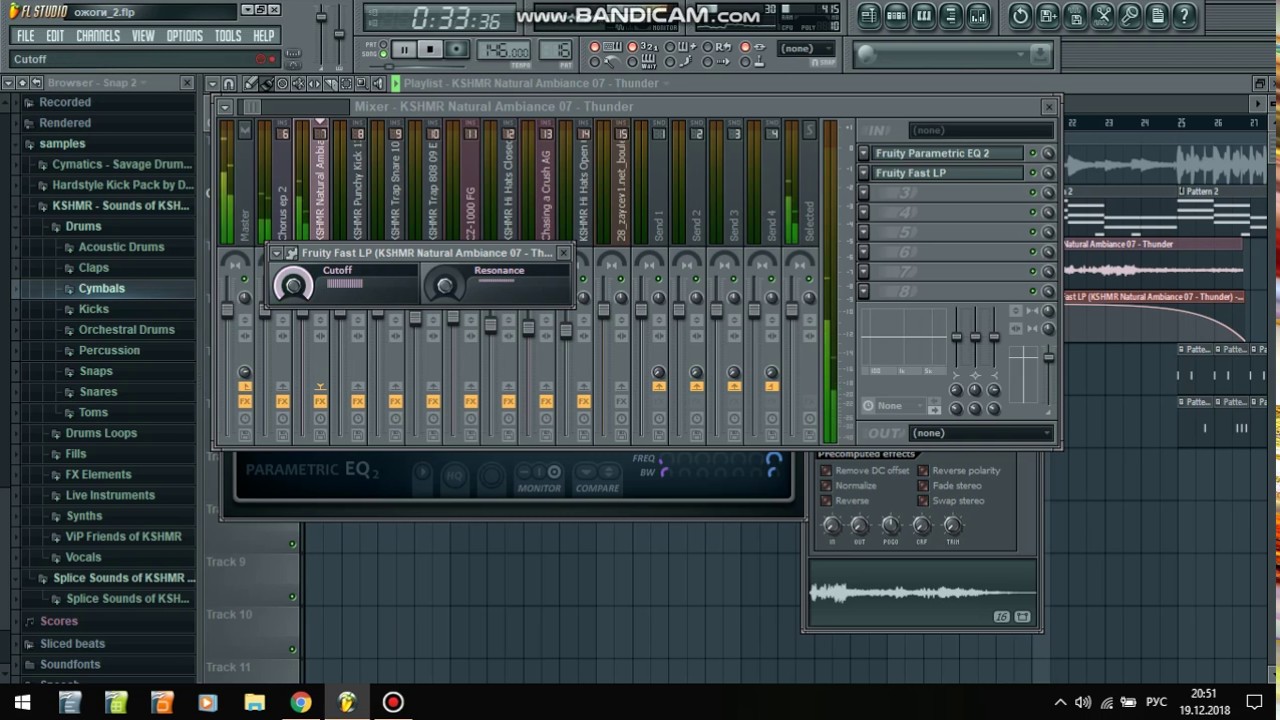Click the undo history toolbar icon
This screenshot has width=1280, height=720.
[1020, 16]
